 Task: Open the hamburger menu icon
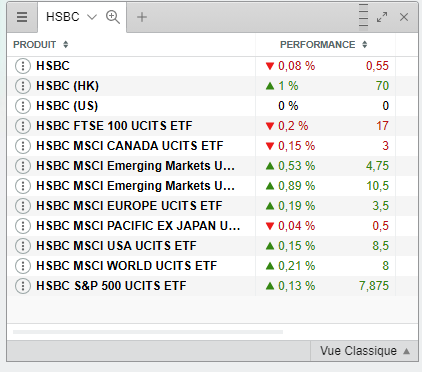(22, 17)
